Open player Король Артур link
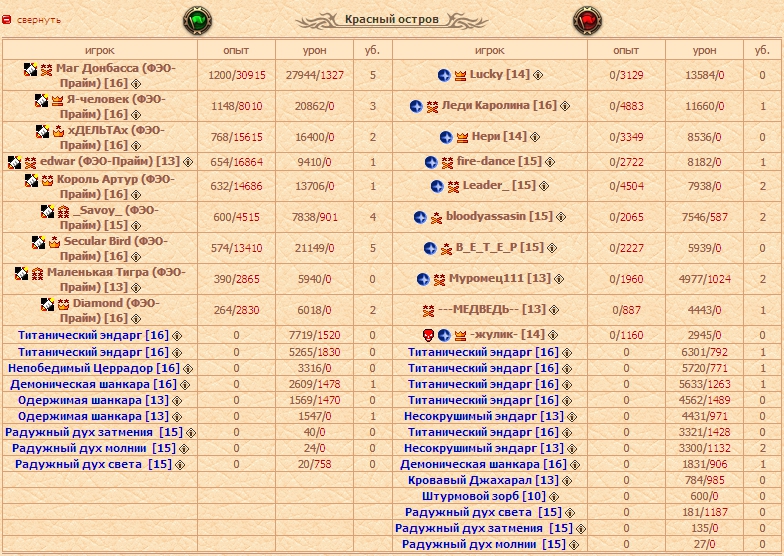Screen dimensions: 784x556 pos(116,186)
